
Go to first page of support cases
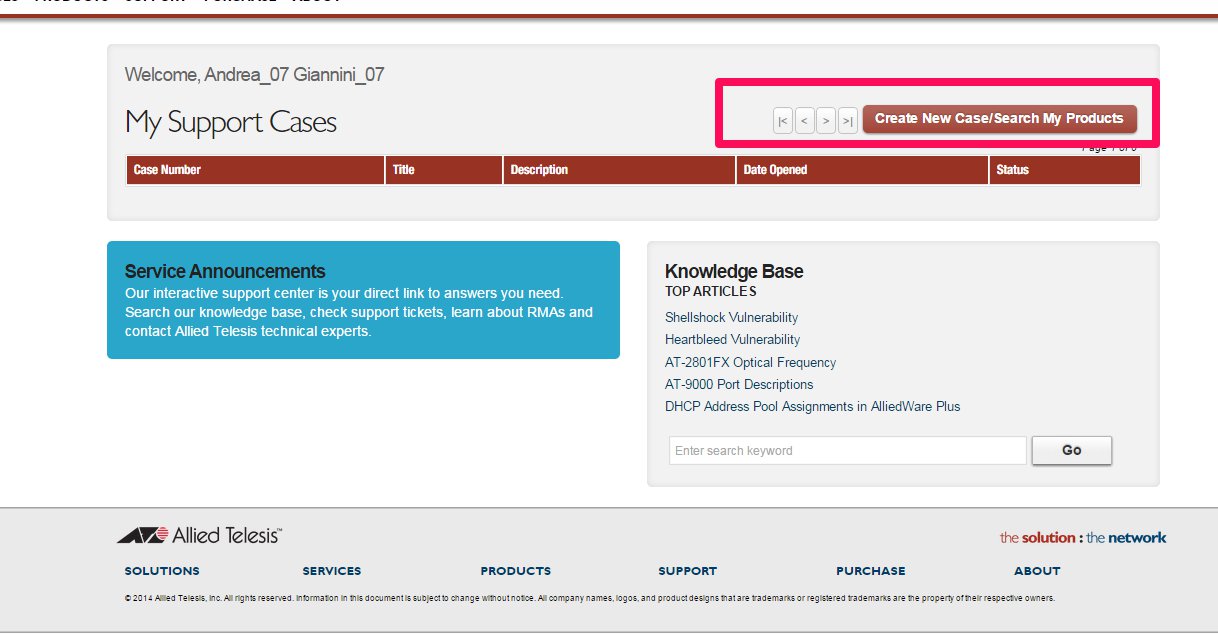point(783,121)
